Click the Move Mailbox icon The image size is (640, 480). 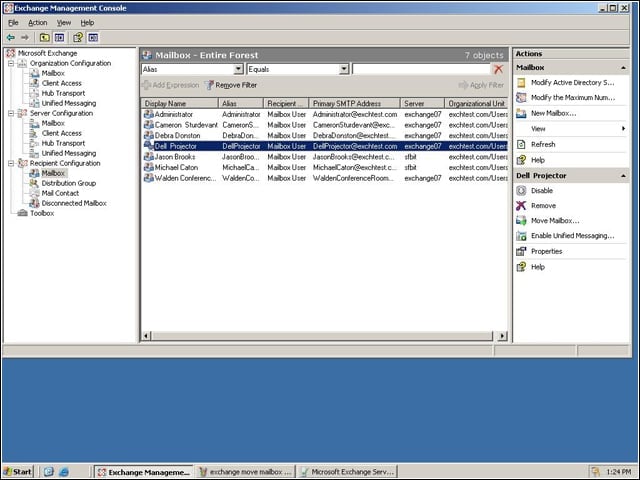point(521,221)
